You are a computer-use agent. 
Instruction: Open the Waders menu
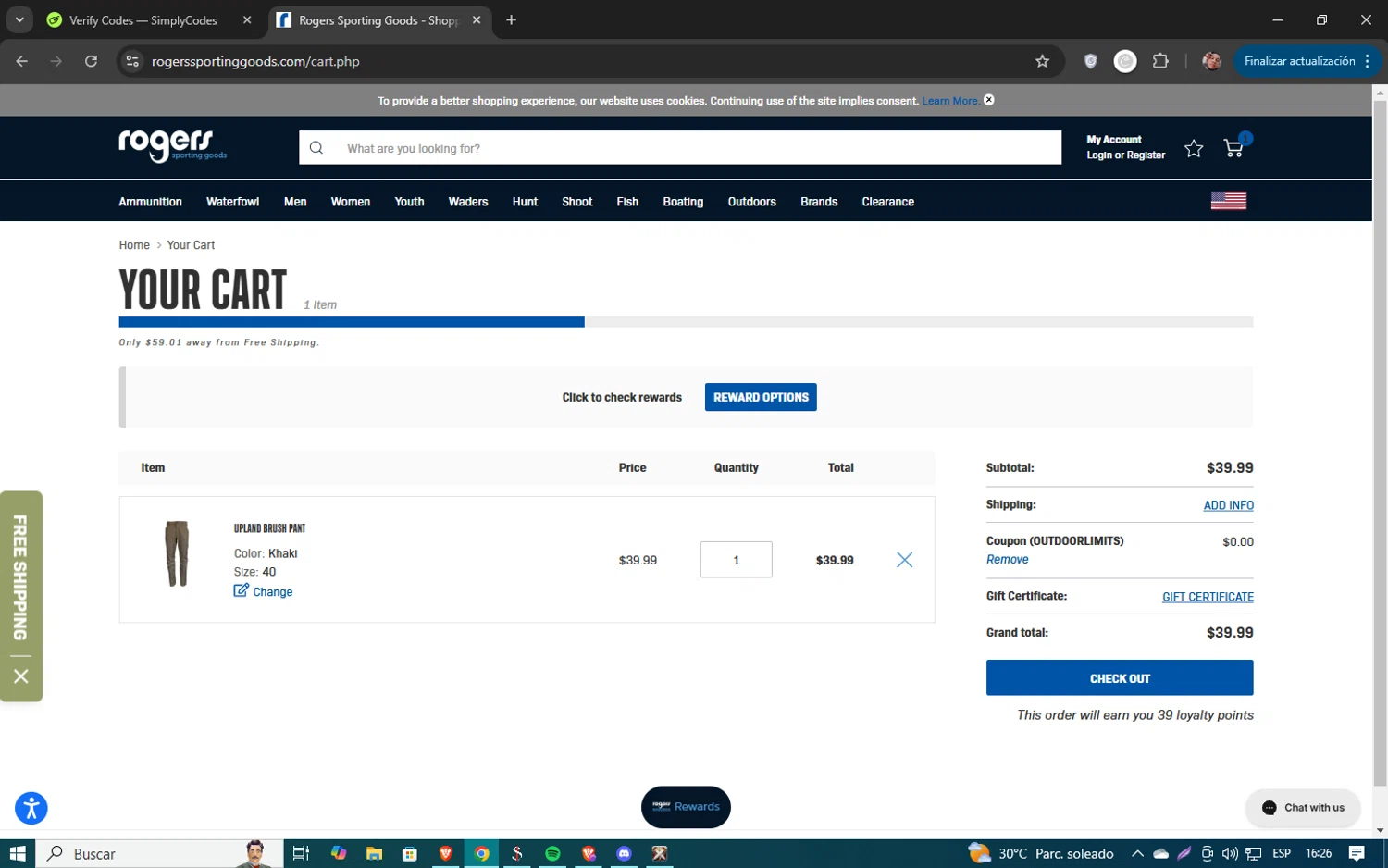468,202
